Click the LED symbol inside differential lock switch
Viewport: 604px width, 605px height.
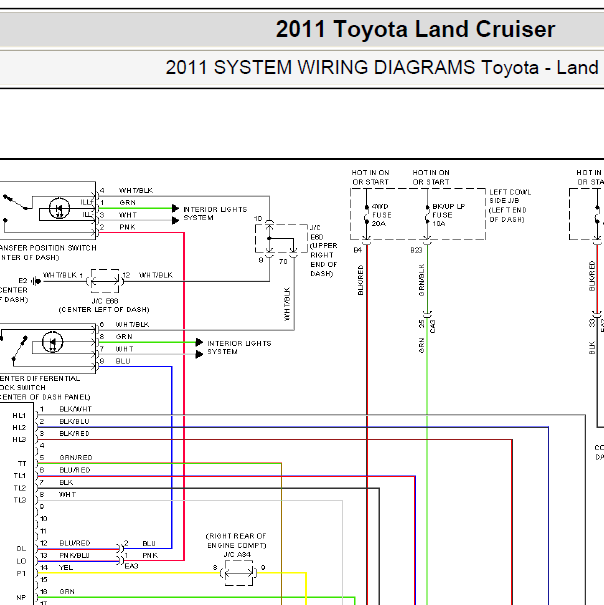coord(52,342)
